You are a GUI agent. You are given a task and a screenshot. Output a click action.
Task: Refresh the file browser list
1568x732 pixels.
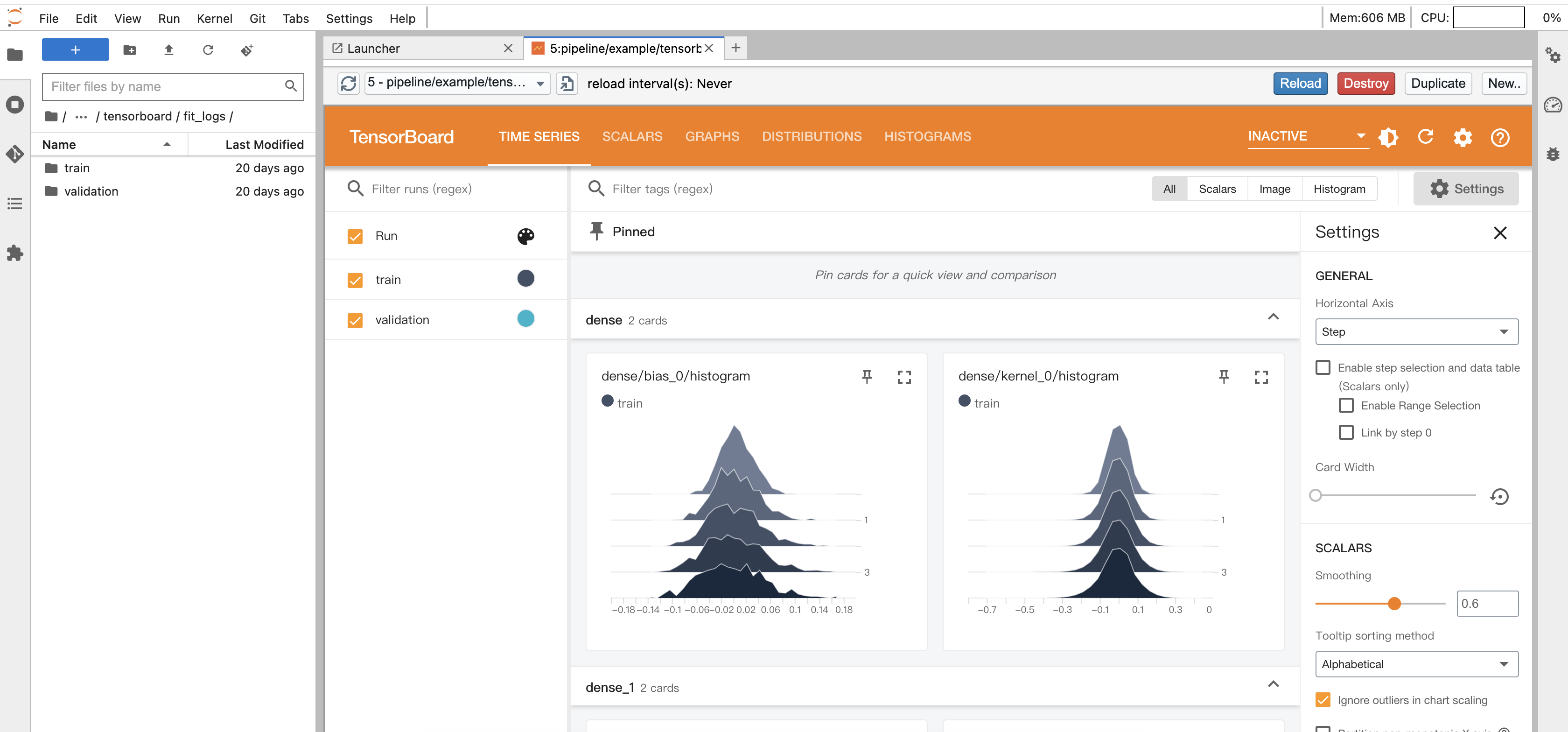coord(208,50)
